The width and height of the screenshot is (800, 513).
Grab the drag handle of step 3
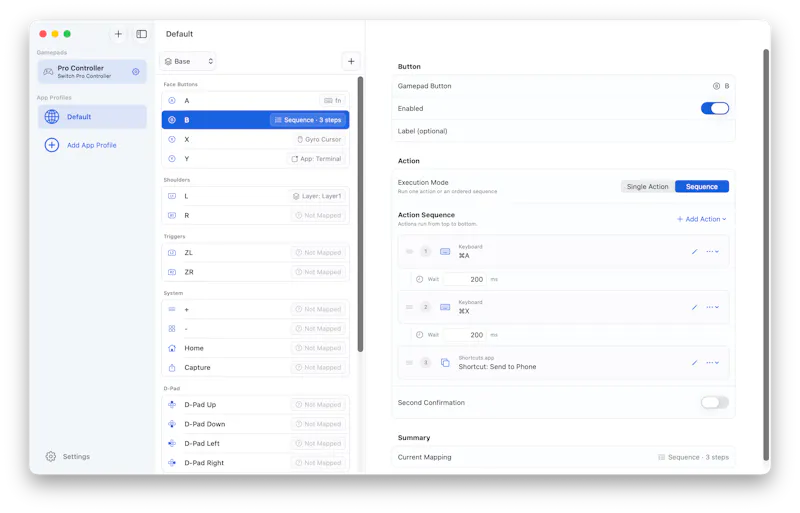(409, 363)
